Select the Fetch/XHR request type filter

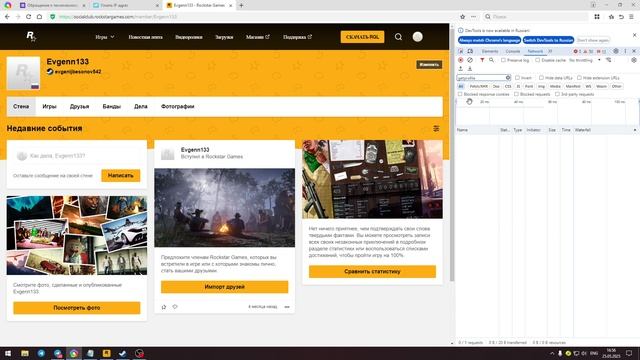coord(478,87)
